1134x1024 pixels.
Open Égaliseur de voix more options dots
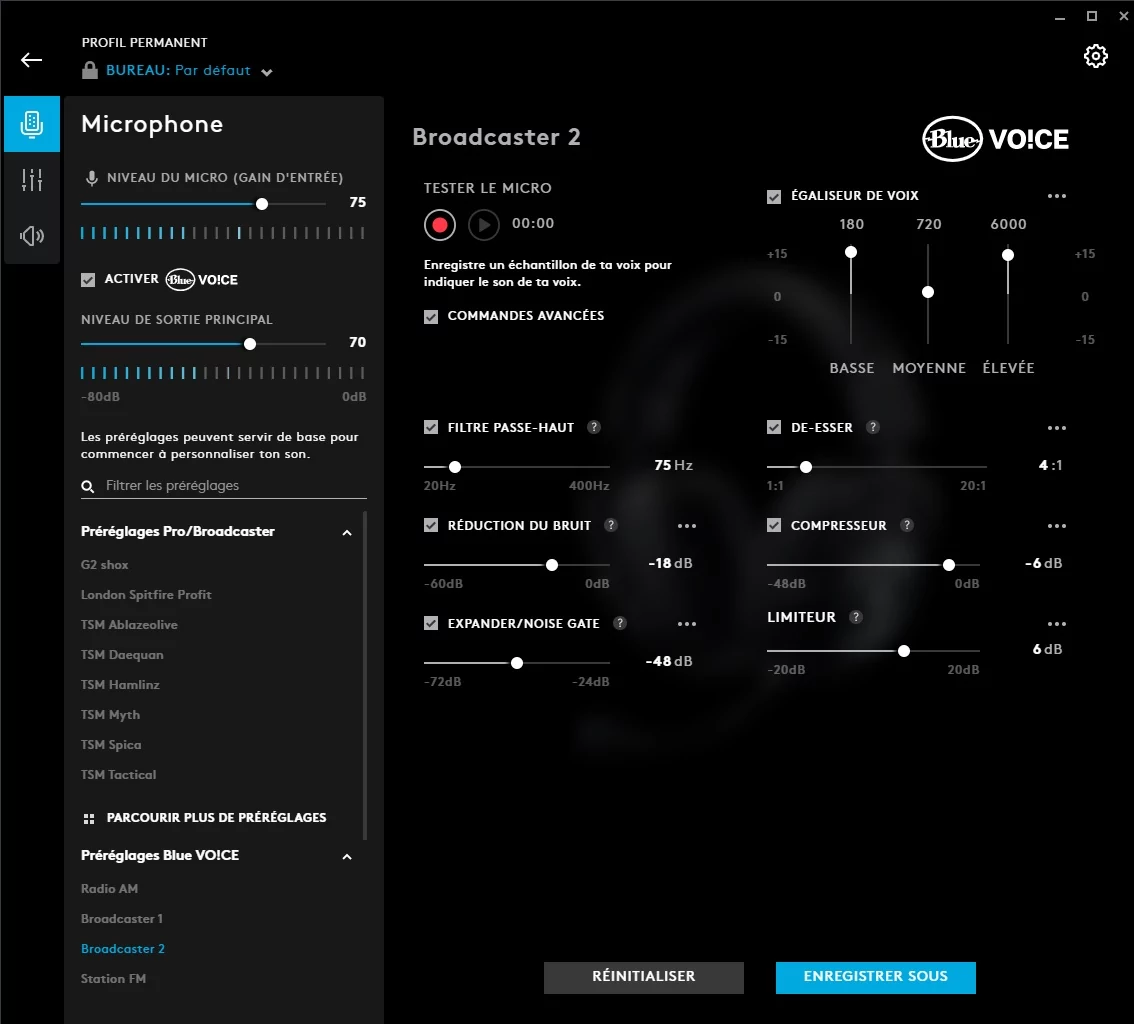(1057, 196)
